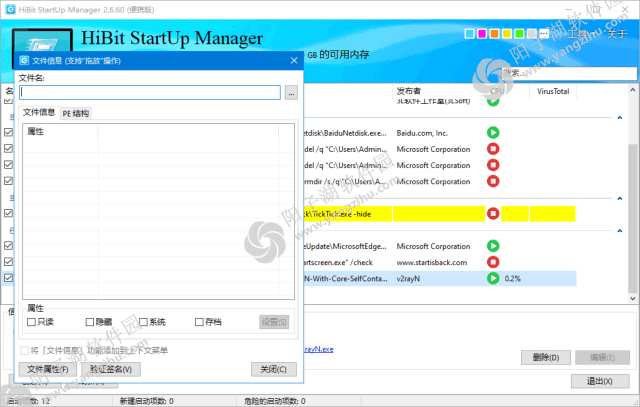This screenshot has width=640, height=407.
Task: Click the 关闭(C) close button
Action: tap(273, 369)
